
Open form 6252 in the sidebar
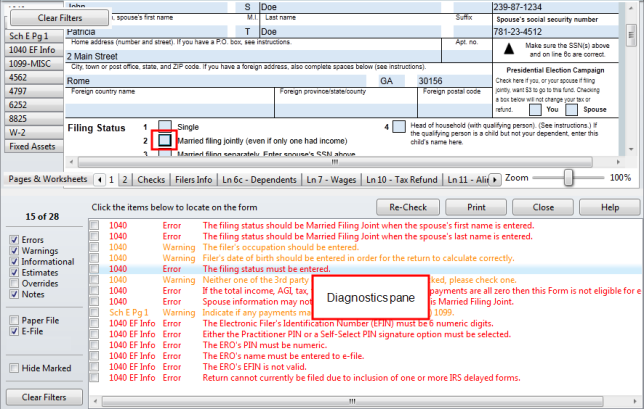(x=34, y=105)
